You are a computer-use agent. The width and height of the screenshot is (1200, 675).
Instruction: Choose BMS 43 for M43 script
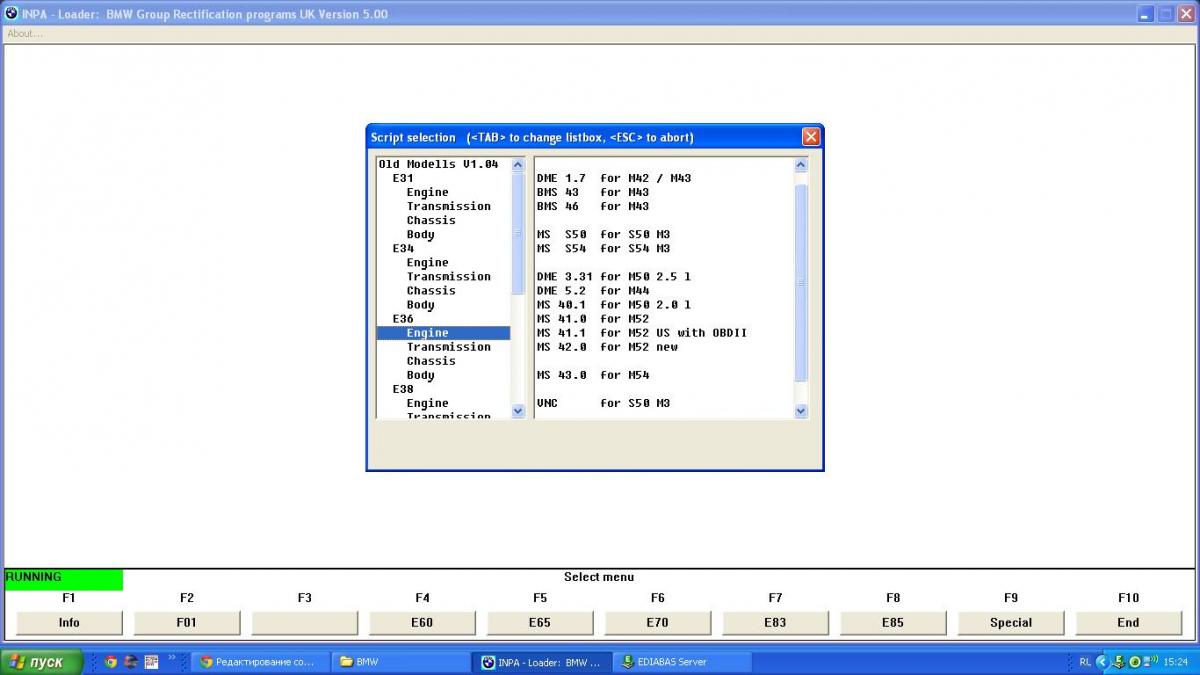coord(593,192)
